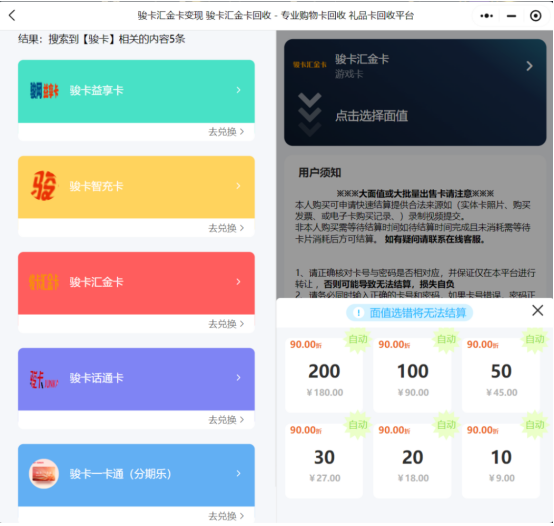This screenshot has width=554, height=526.
Task: Select the 骏卡话通卡 purple card
Action: pos(136,379)
